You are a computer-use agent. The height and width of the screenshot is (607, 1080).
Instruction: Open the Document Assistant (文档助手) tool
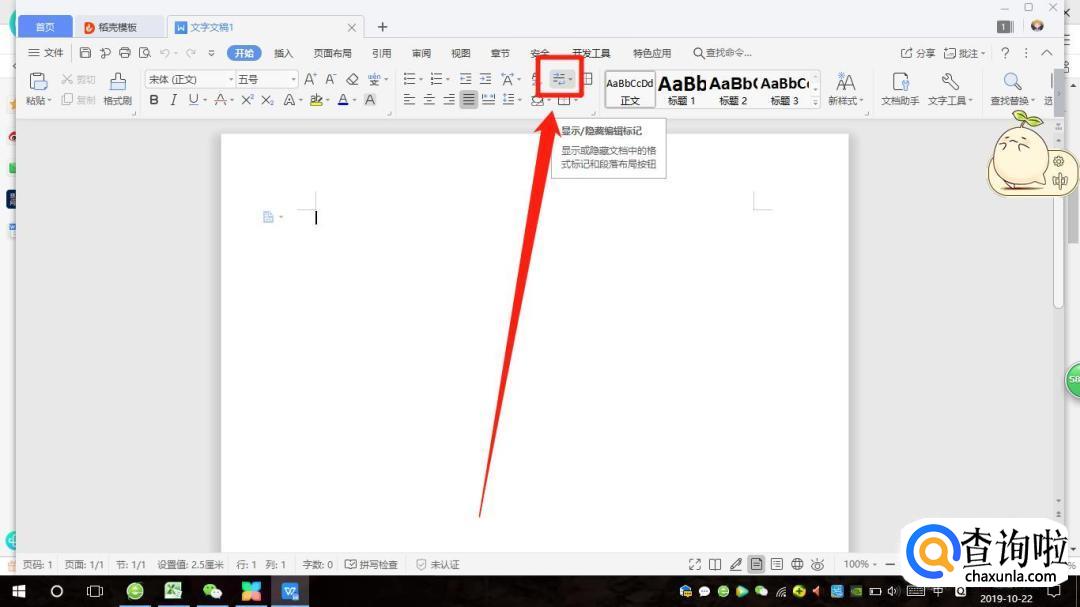[x=899, y=88]
